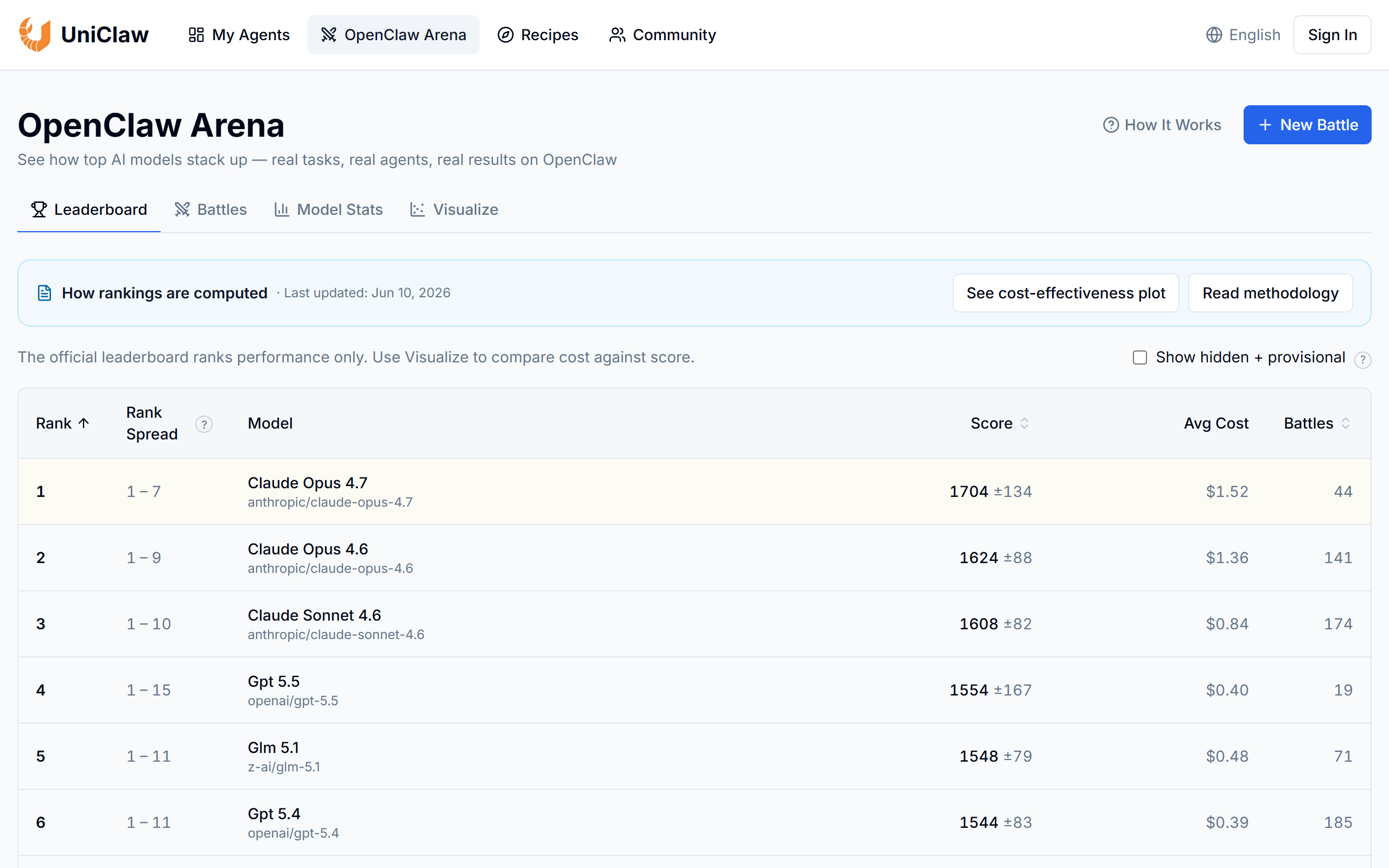
Task: Click the score 1704 ±134
Action: pos(991,492)
